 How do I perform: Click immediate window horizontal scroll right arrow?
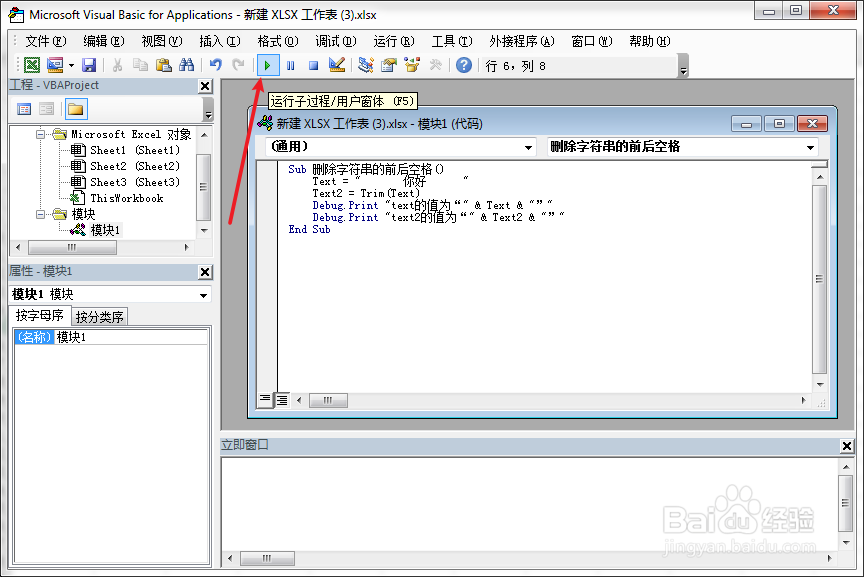pyautogui.click(x=829, y=558)
